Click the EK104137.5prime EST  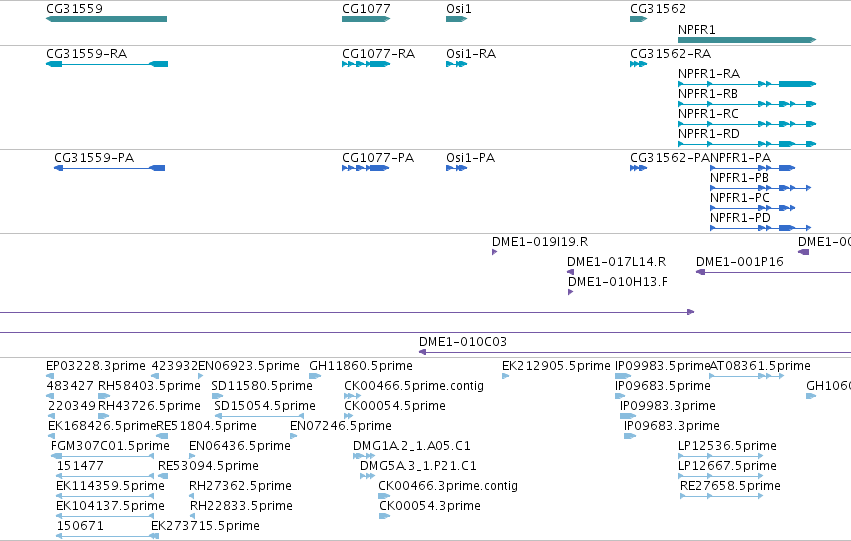[105, 517]
